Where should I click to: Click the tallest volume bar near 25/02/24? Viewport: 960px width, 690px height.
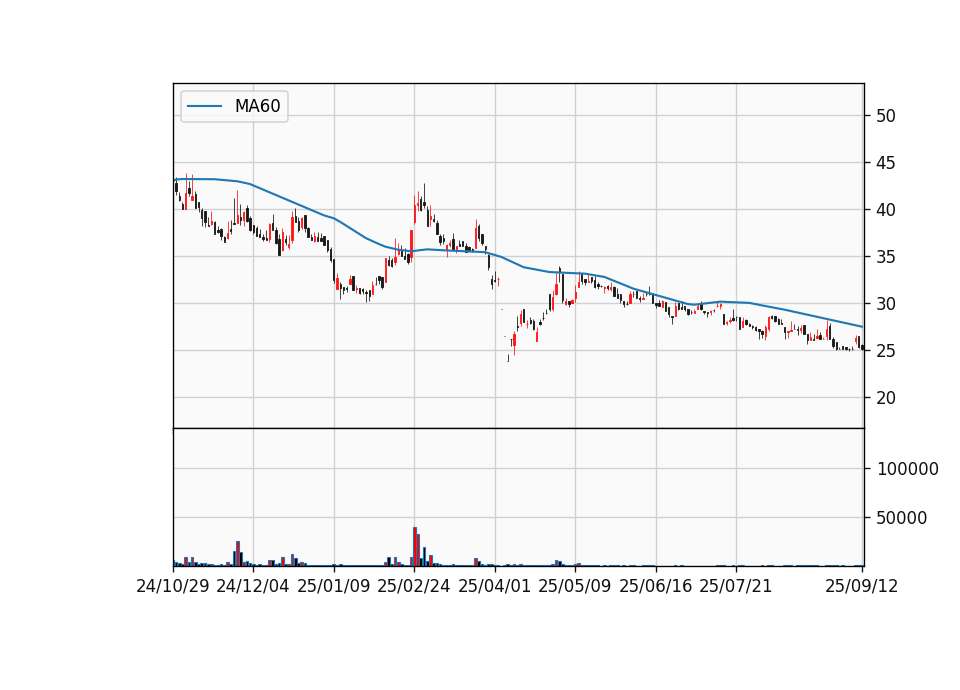[415, 546]
